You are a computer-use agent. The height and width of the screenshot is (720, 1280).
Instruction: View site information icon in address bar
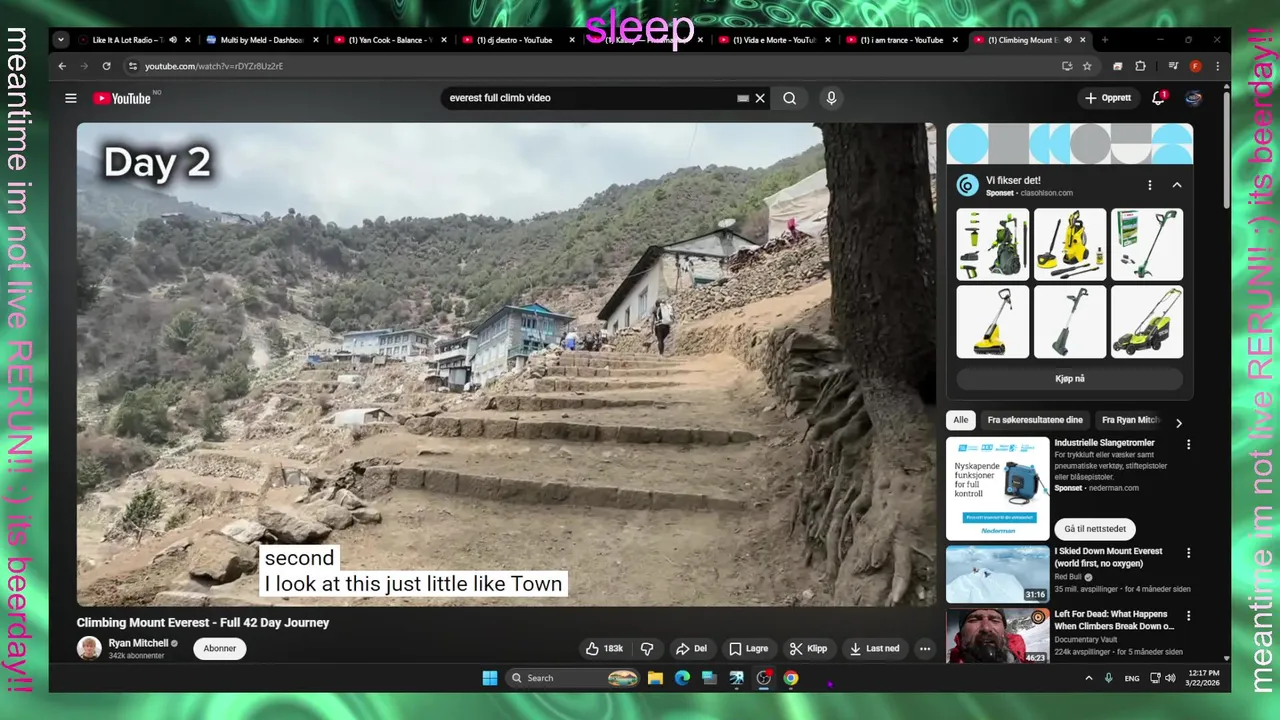pyautogui.click(x=132, y=66)
